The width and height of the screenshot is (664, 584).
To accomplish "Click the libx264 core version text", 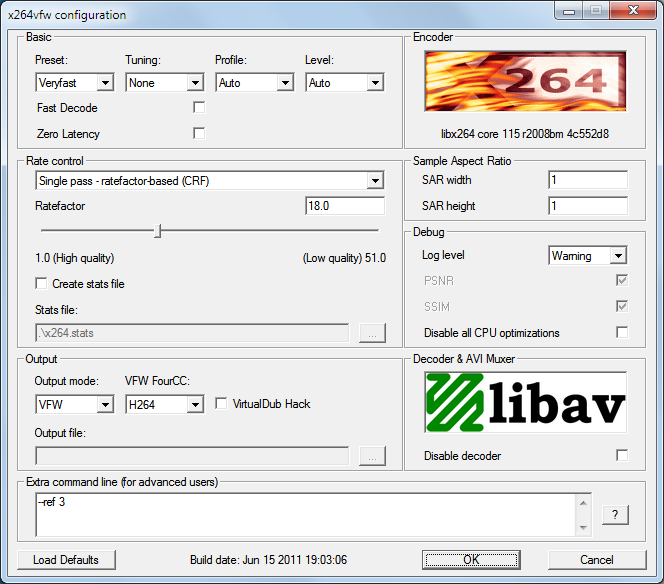I will (x=525, y=134).
